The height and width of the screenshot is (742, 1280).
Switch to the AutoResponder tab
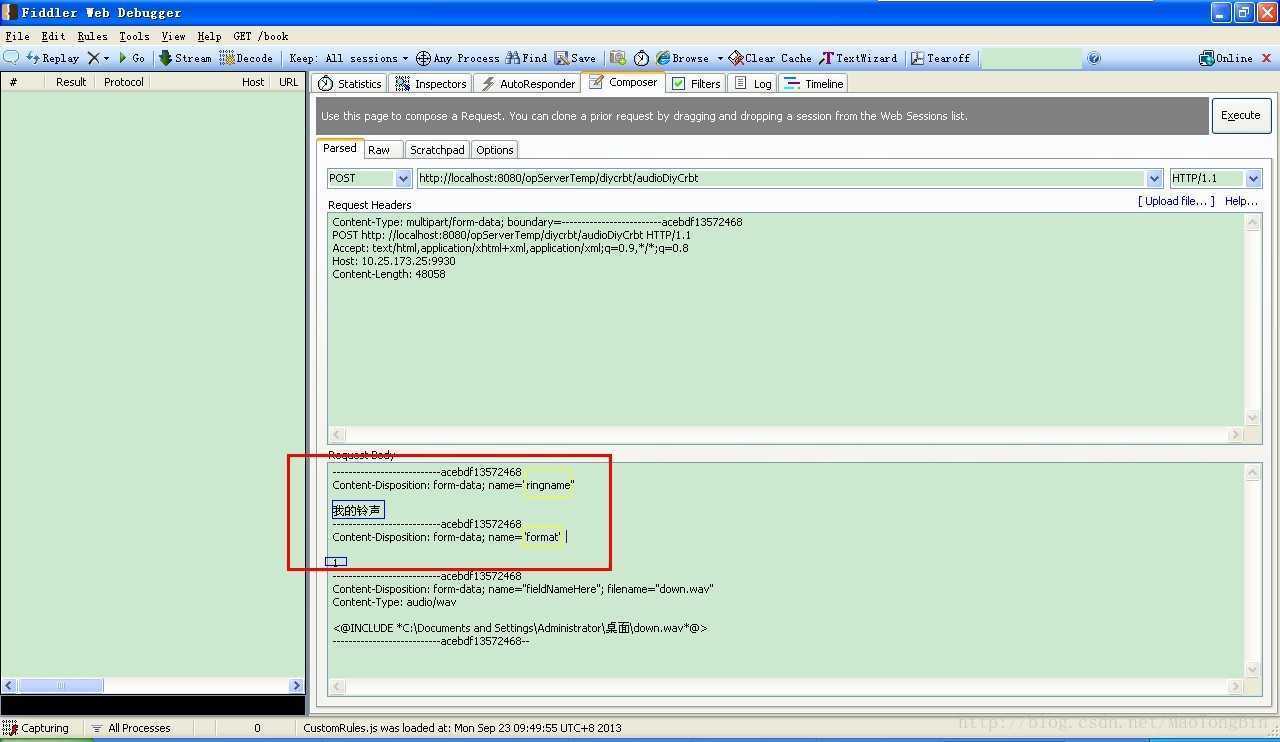(x=527, y=84)
